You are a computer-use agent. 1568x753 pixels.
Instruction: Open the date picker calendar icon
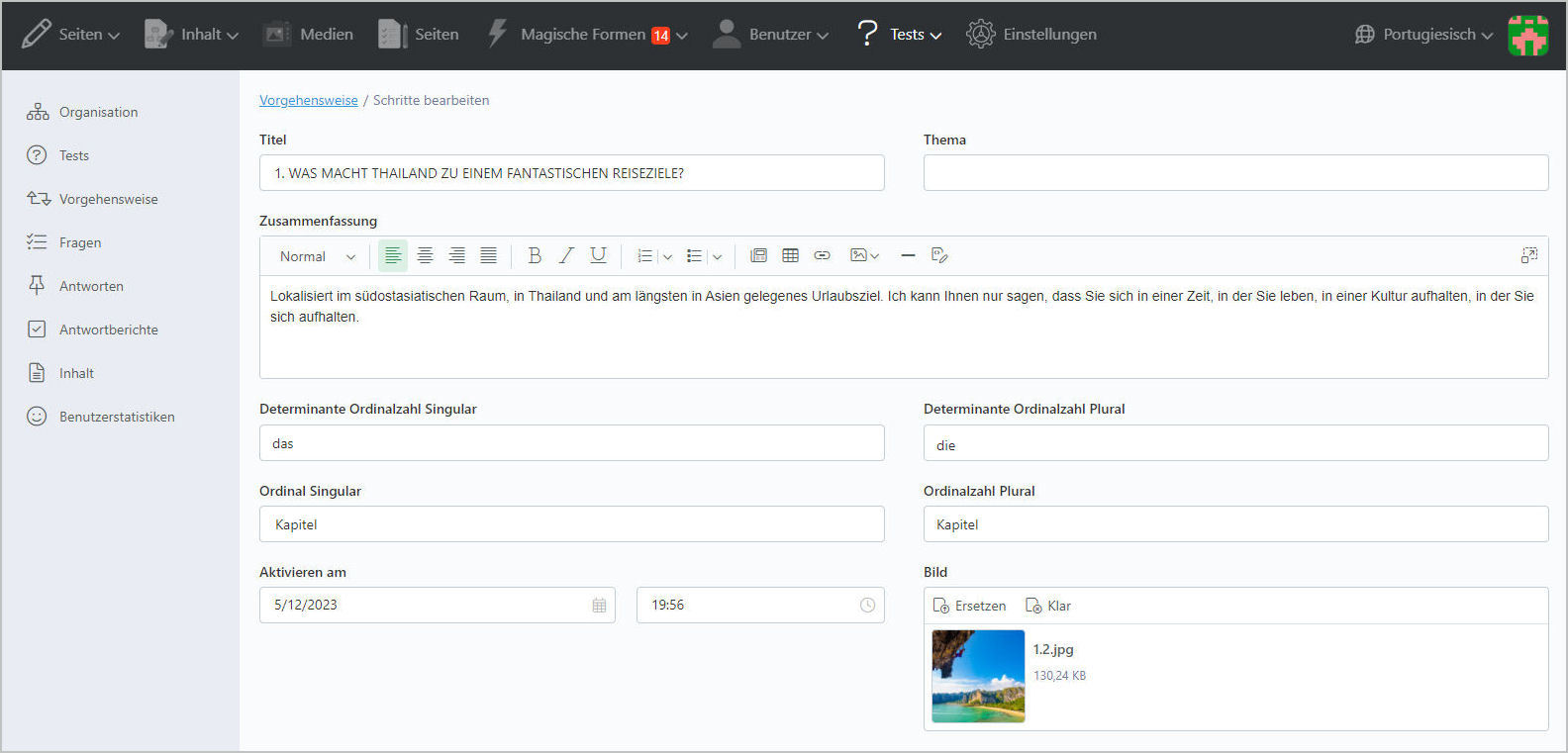[599, 605]
